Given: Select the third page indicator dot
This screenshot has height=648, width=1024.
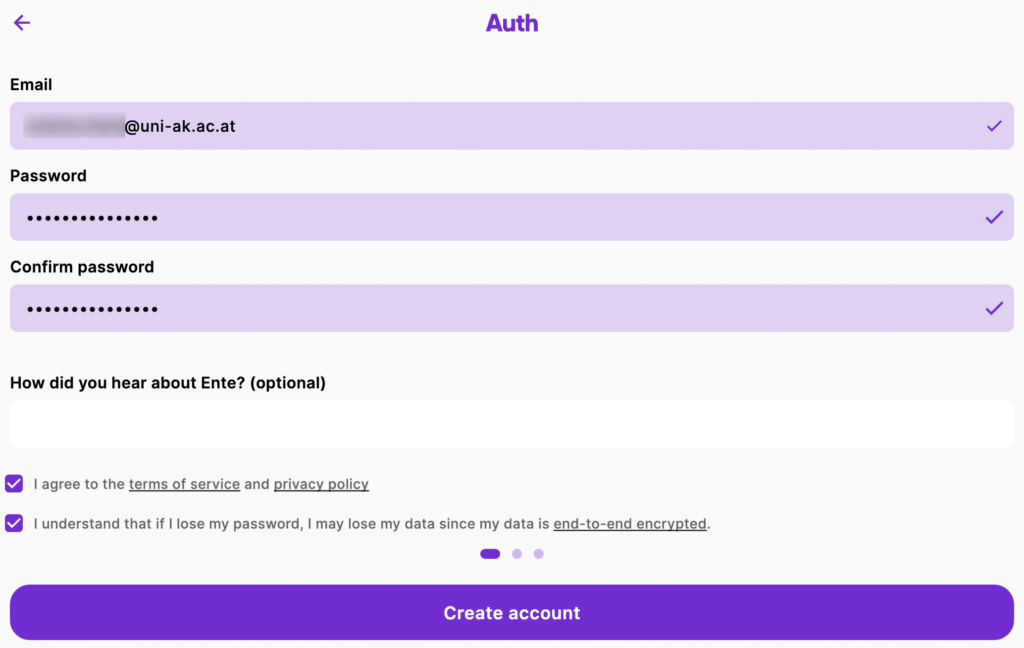Looking at the screenshot, I should 539,553.
